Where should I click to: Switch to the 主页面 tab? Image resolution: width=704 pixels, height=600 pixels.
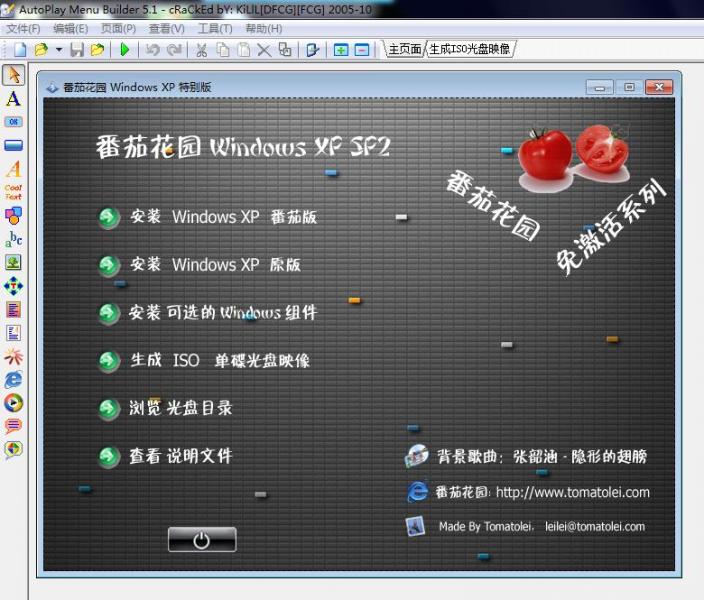(x=405, y=49)
